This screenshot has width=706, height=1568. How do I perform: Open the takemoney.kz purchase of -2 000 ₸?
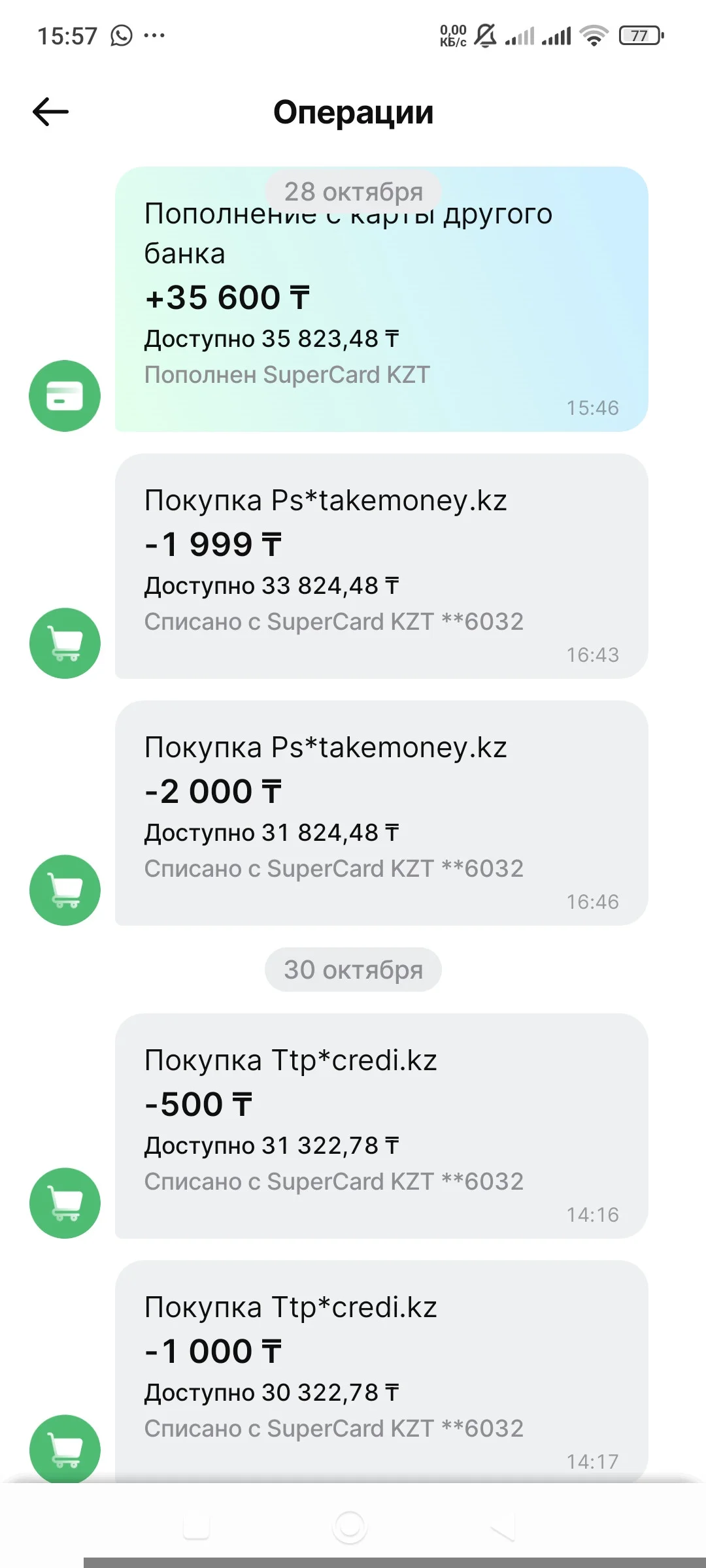pyautogui.click(x=381, y=813)
